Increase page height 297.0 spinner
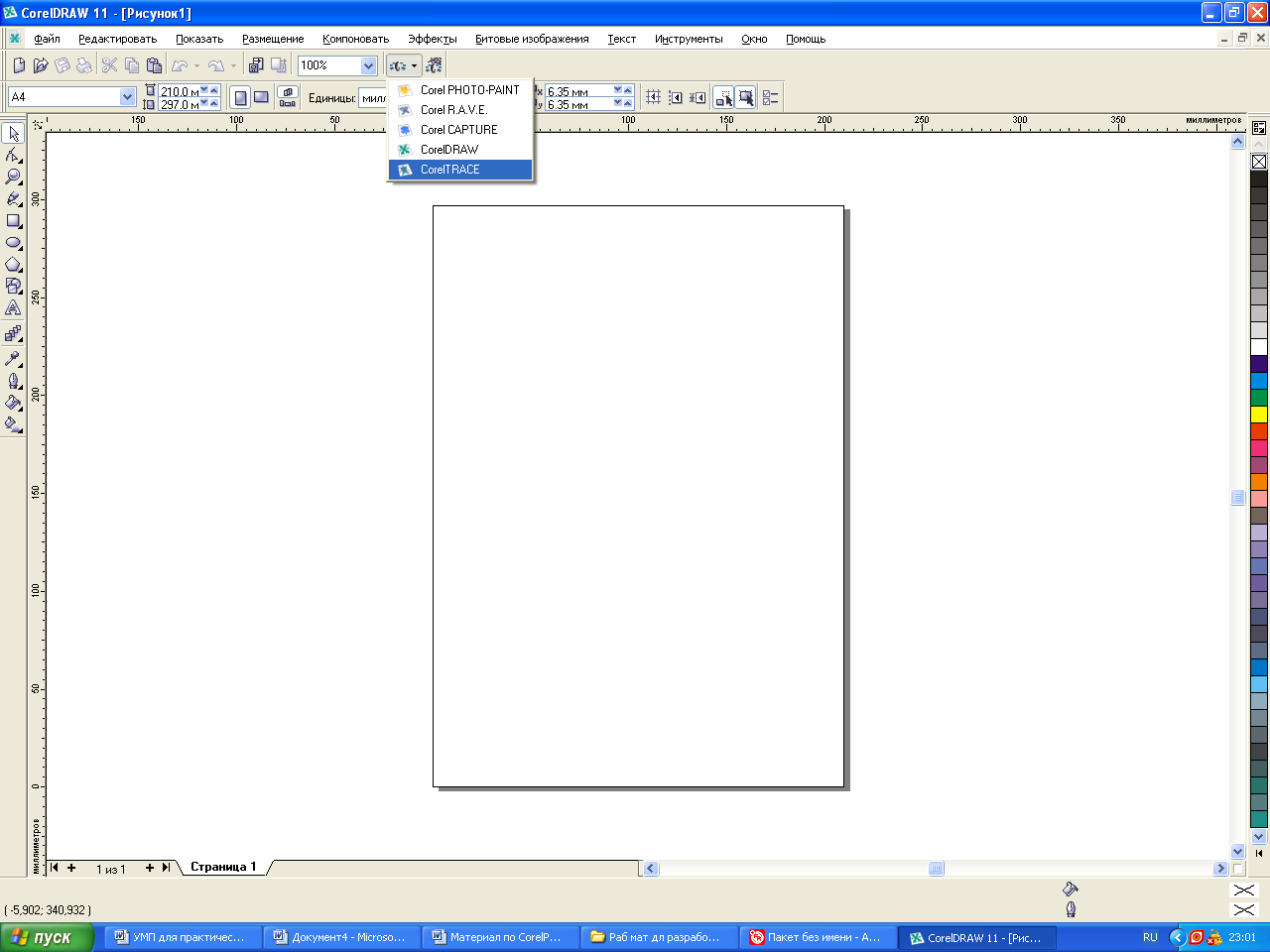 pos(213,103)
